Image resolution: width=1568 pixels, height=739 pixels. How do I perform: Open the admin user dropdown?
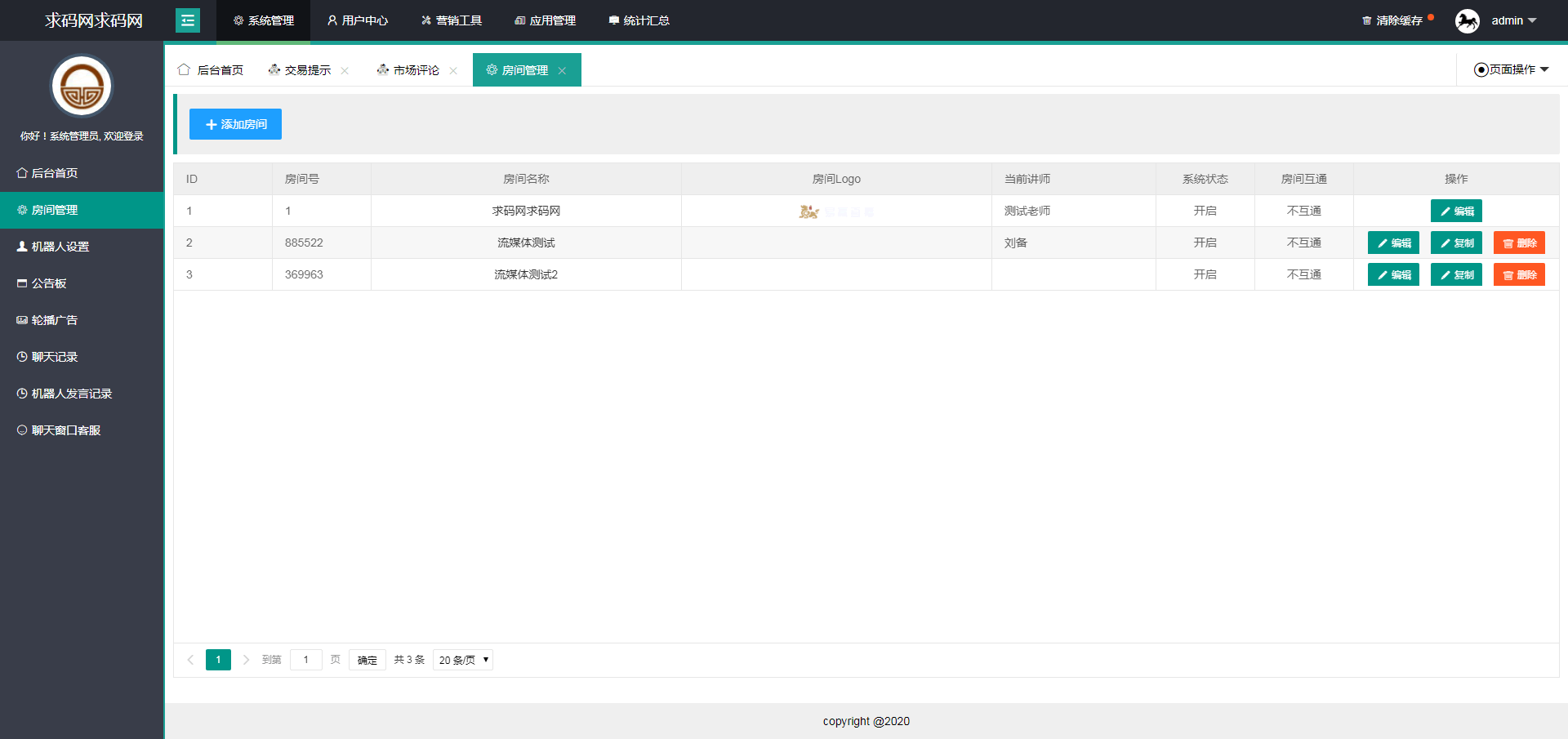pos(1513,20)
